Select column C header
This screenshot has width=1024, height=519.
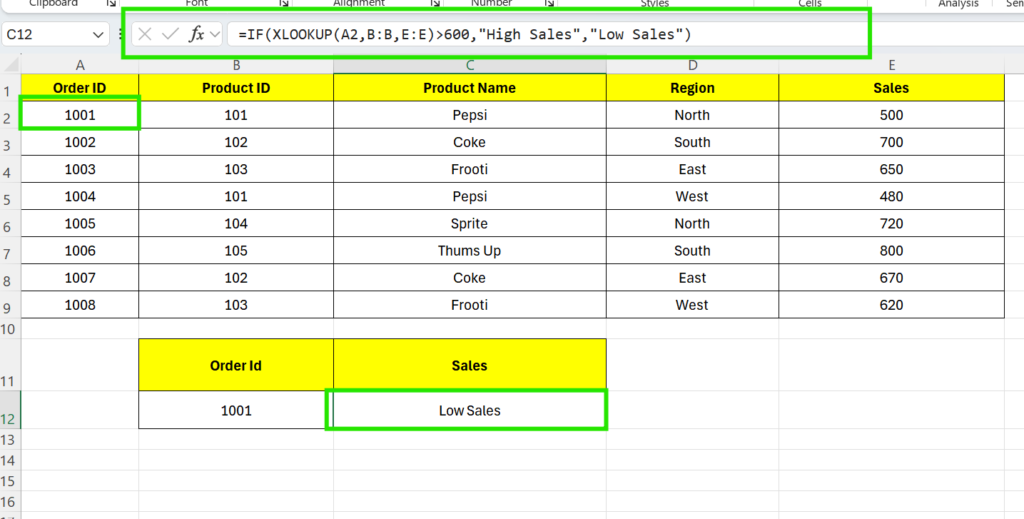point(470,65)
